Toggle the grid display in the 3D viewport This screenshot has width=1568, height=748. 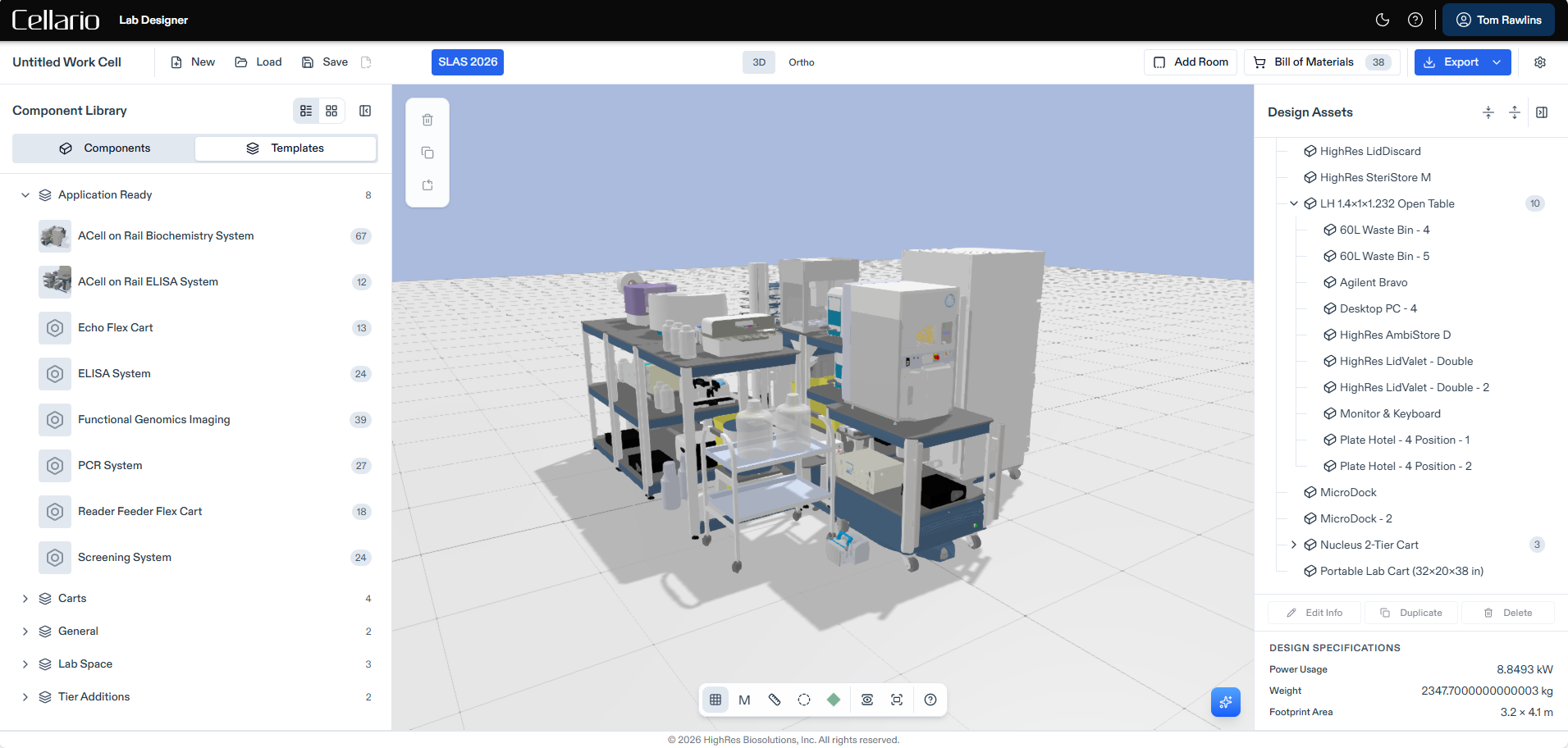(715, 700)
